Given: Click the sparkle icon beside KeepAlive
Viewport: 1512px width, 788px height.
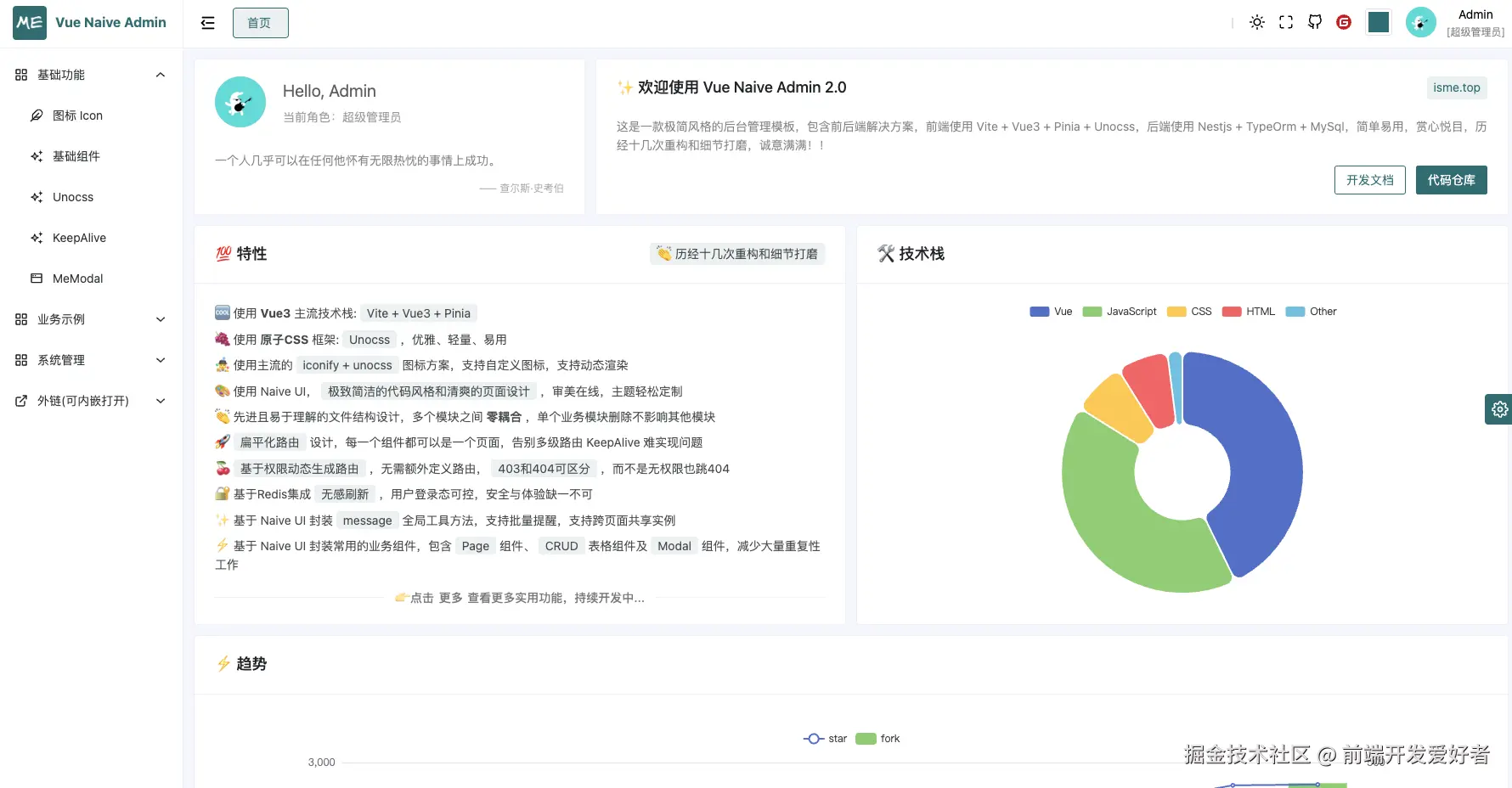Looking at the screenshot, I should pos(37,238).
